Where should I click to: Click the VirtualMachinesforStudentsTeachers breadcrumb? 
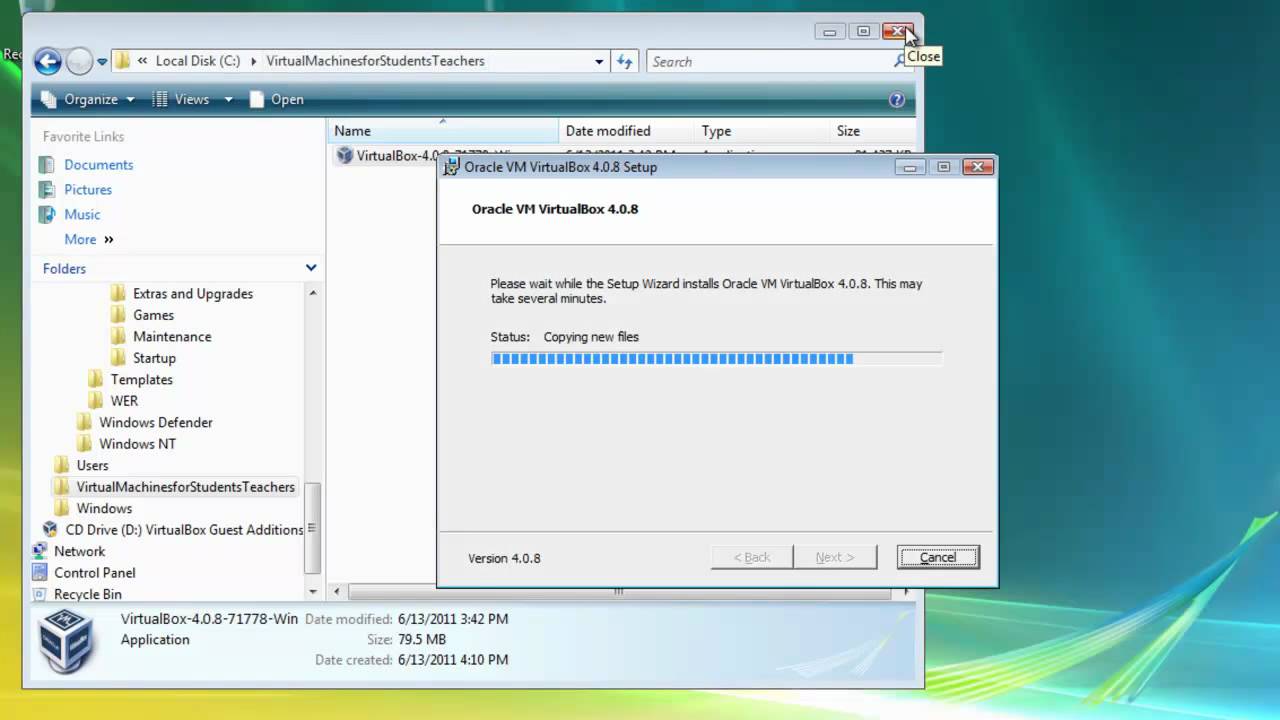(x=375, y=61)
